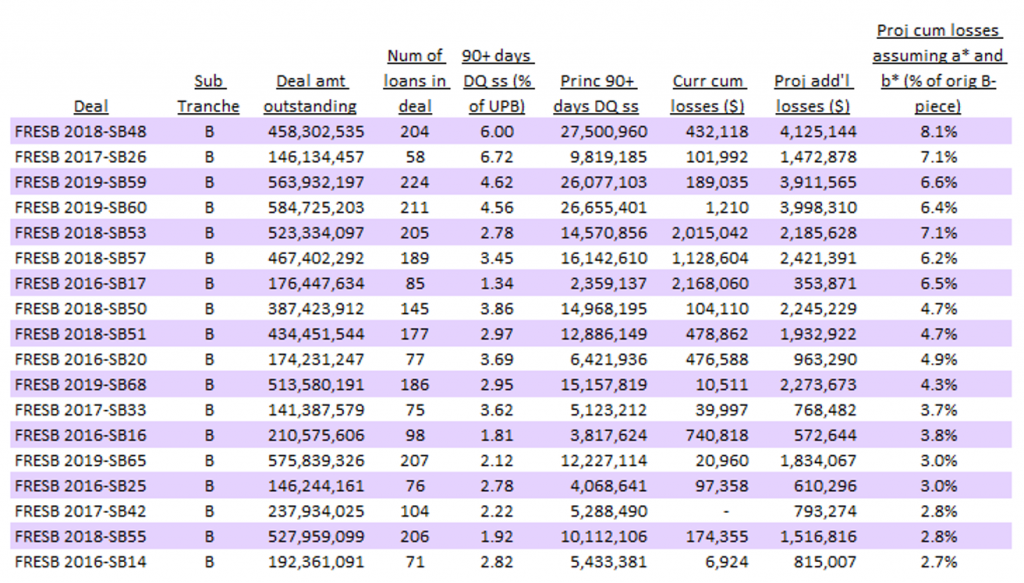1024x583 pixels.
Task: Click the Proj cum losses assuming header
Action: tap(924, 68)
